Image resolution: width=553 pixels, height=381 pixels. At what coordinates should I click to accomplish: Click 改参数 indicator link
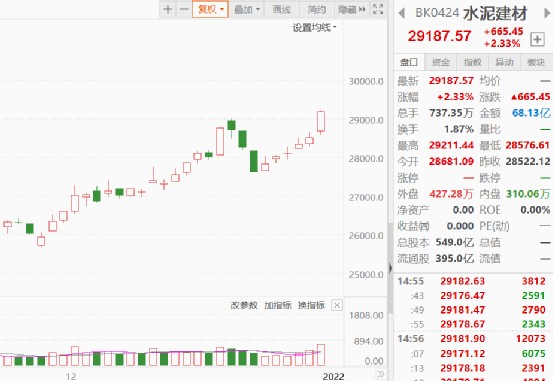click(x=244, y=305)
